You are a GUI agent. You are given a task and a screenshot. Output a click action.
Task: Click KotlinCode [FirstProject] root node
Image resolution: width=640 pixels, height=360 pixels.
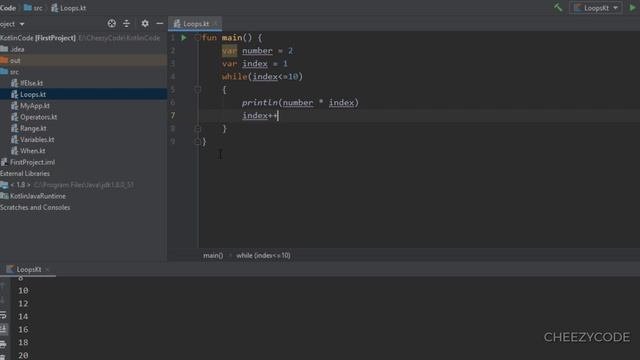click(x=38, y=38)
